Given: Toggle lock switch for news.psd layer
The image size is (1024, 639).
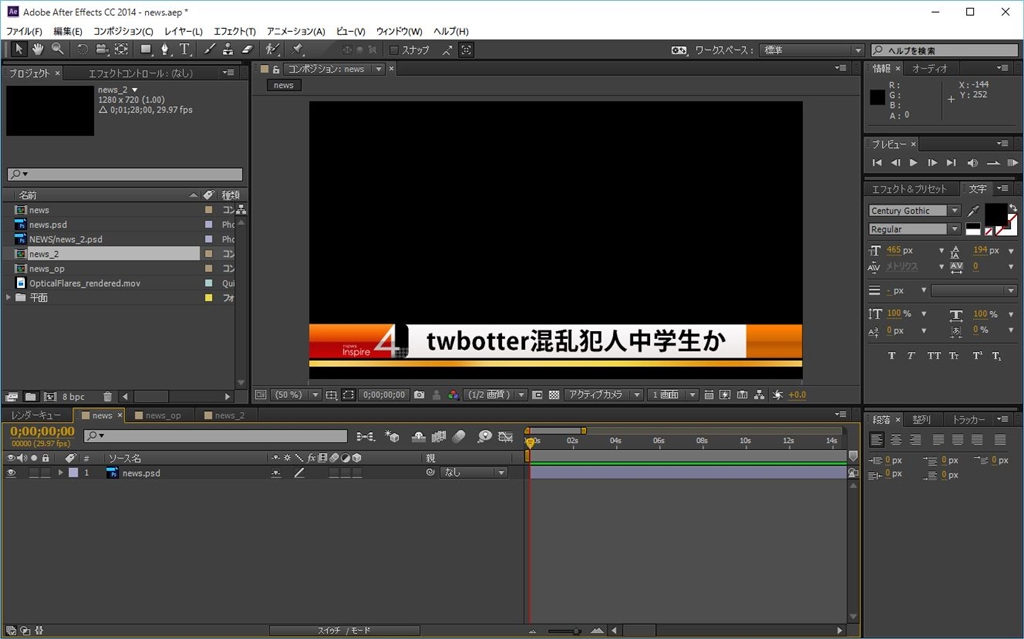Looking at the screenshot, I should (x=45, y=473).
